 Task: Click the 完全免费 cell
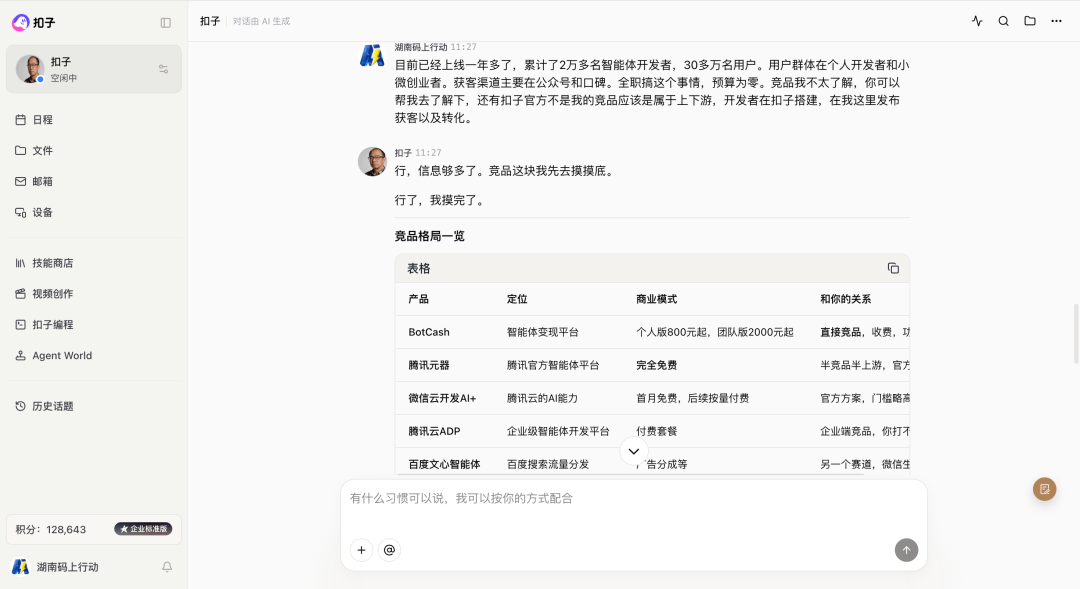pos(656,365)
